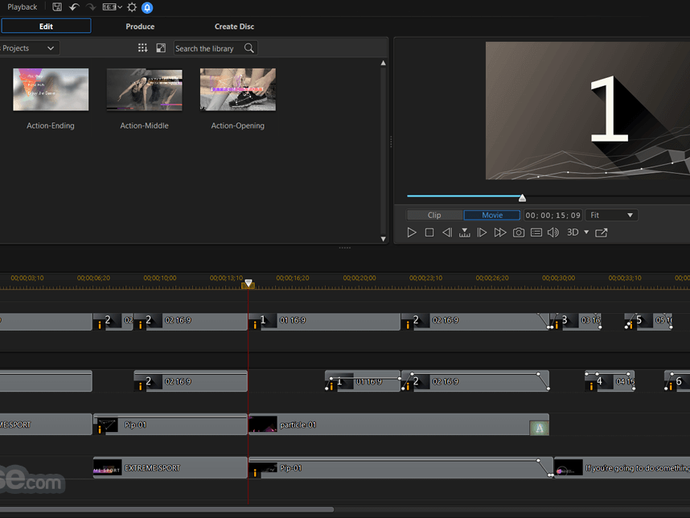Stop the preview playback
690x518 pixels.
(429, 232)
